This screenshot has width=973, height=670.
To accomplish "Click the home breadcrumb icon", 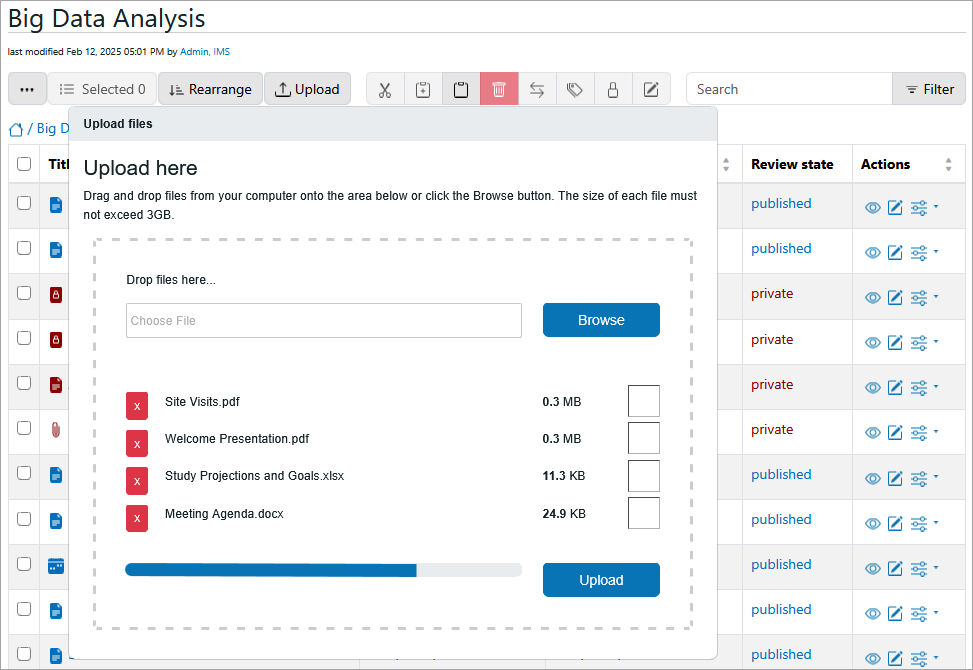I will coord(16,129).
